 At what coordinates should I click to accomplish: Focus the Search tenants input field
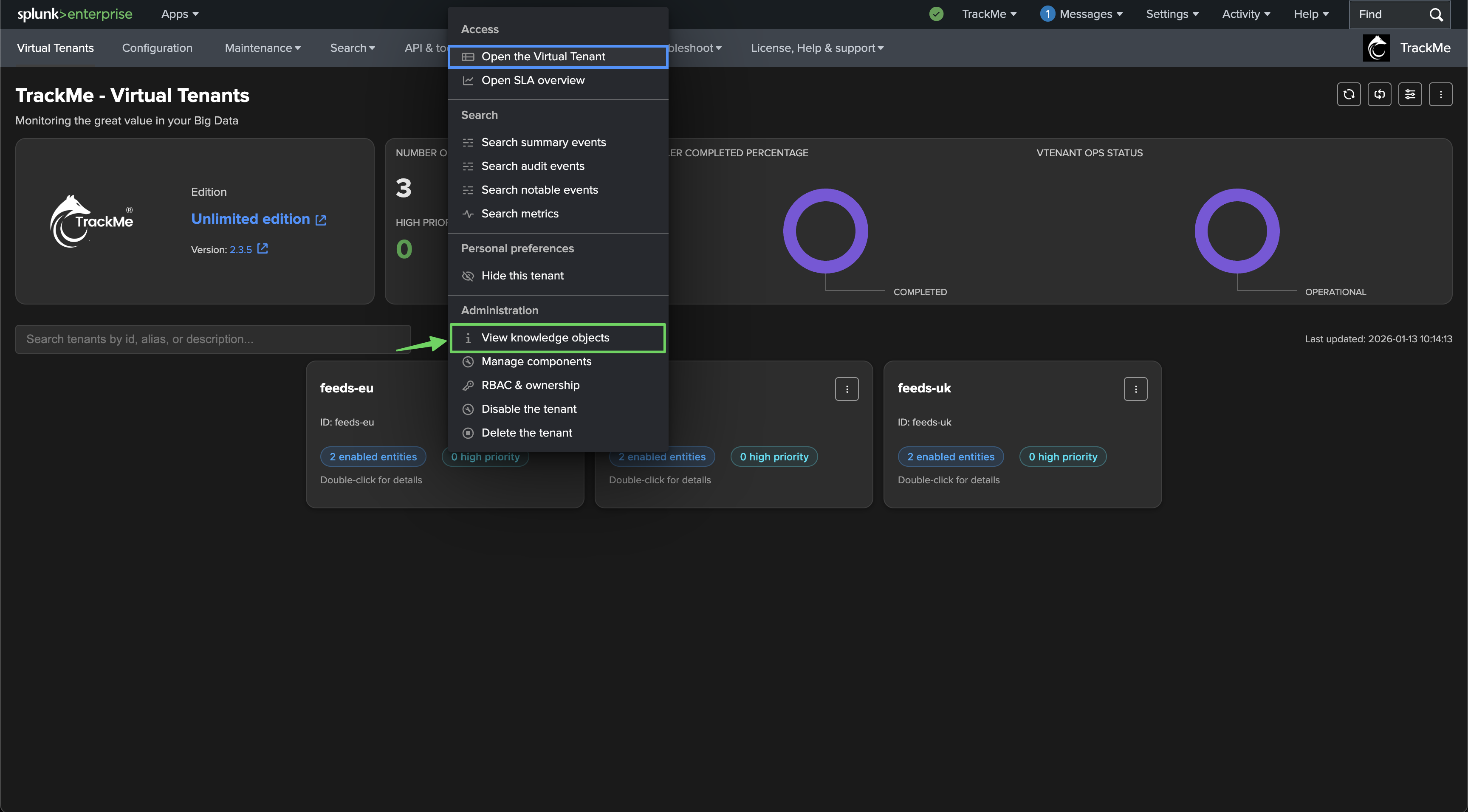pos(212,339)
